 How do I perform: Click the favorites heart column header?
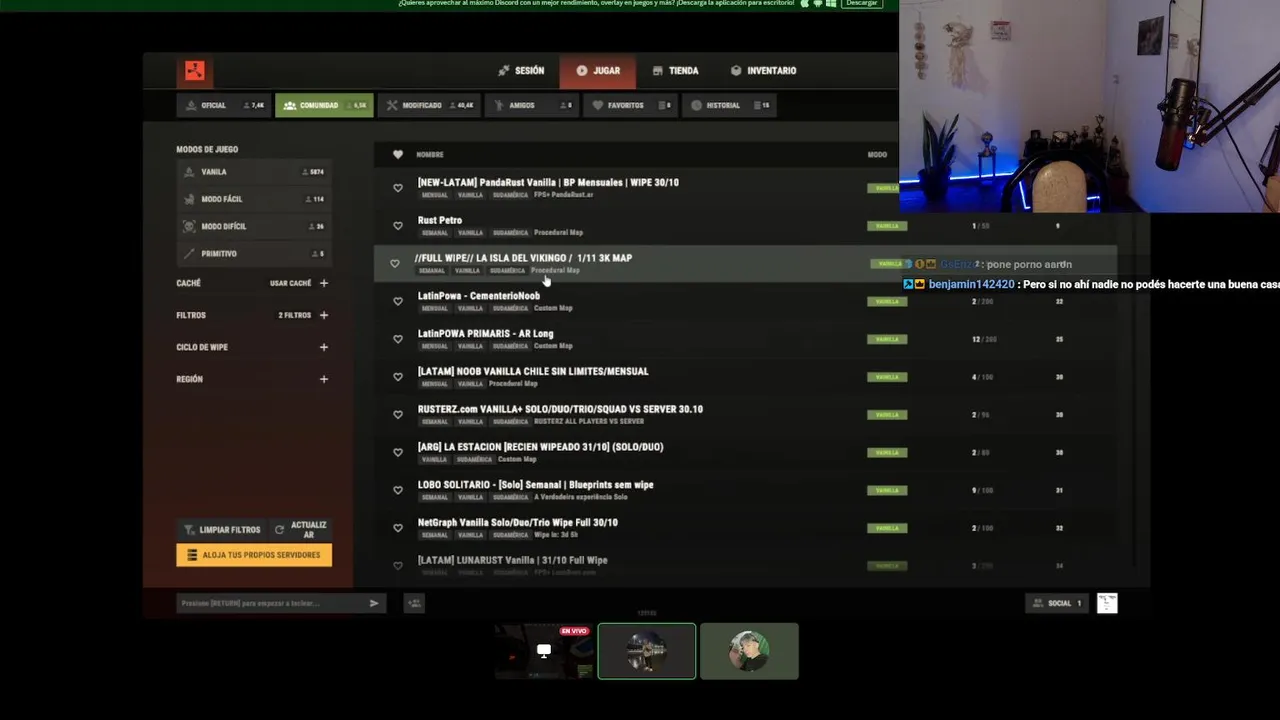point(398,154)
